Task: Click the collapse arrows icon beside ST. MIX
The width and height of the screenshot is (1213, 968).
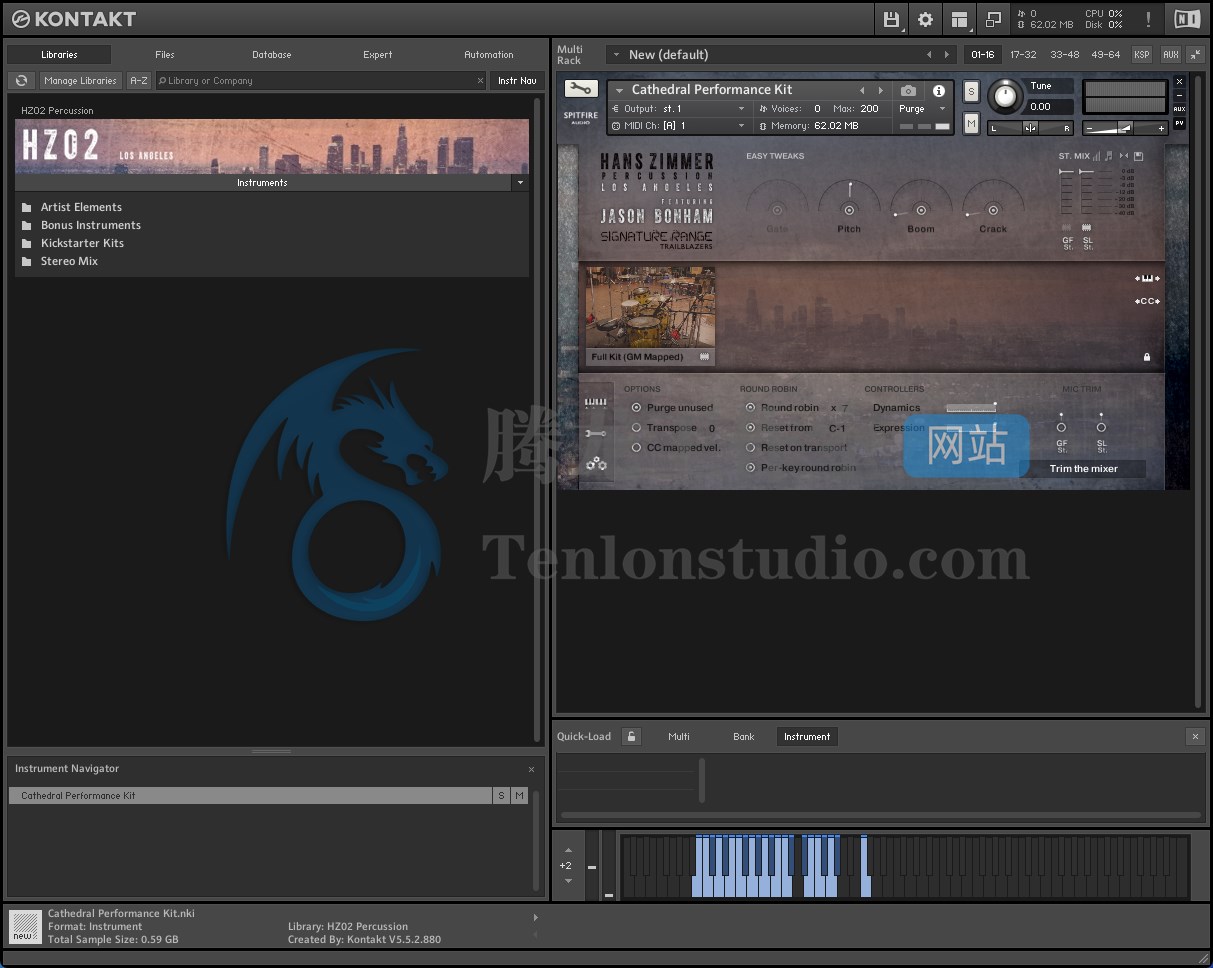Action: [x=1124, y=156]
